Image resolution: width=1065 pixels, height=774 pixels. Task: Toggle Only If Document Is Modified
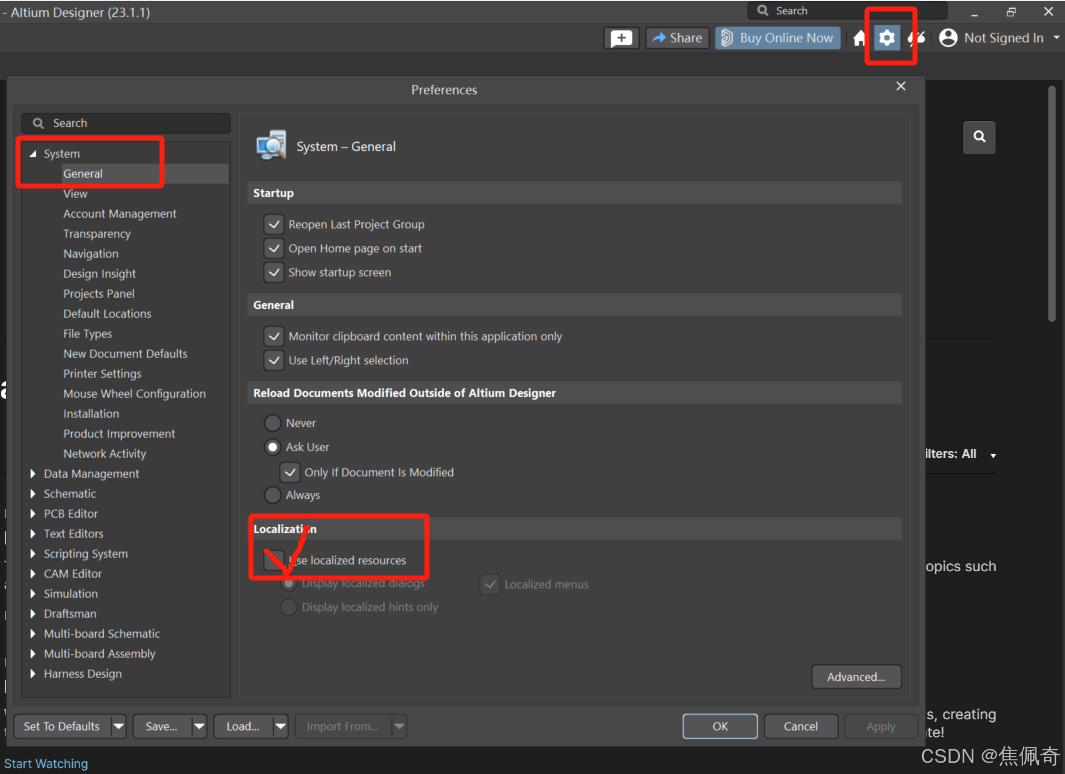click(x=290, y=472)
